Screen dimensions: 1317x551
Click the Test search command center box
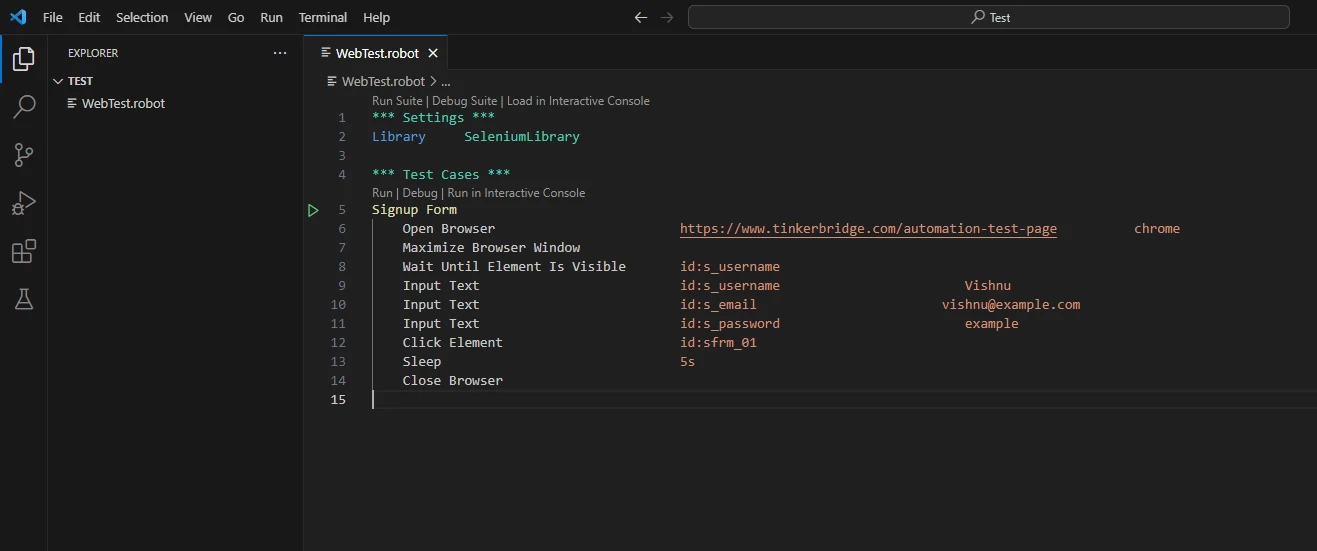tap(989, 17)
